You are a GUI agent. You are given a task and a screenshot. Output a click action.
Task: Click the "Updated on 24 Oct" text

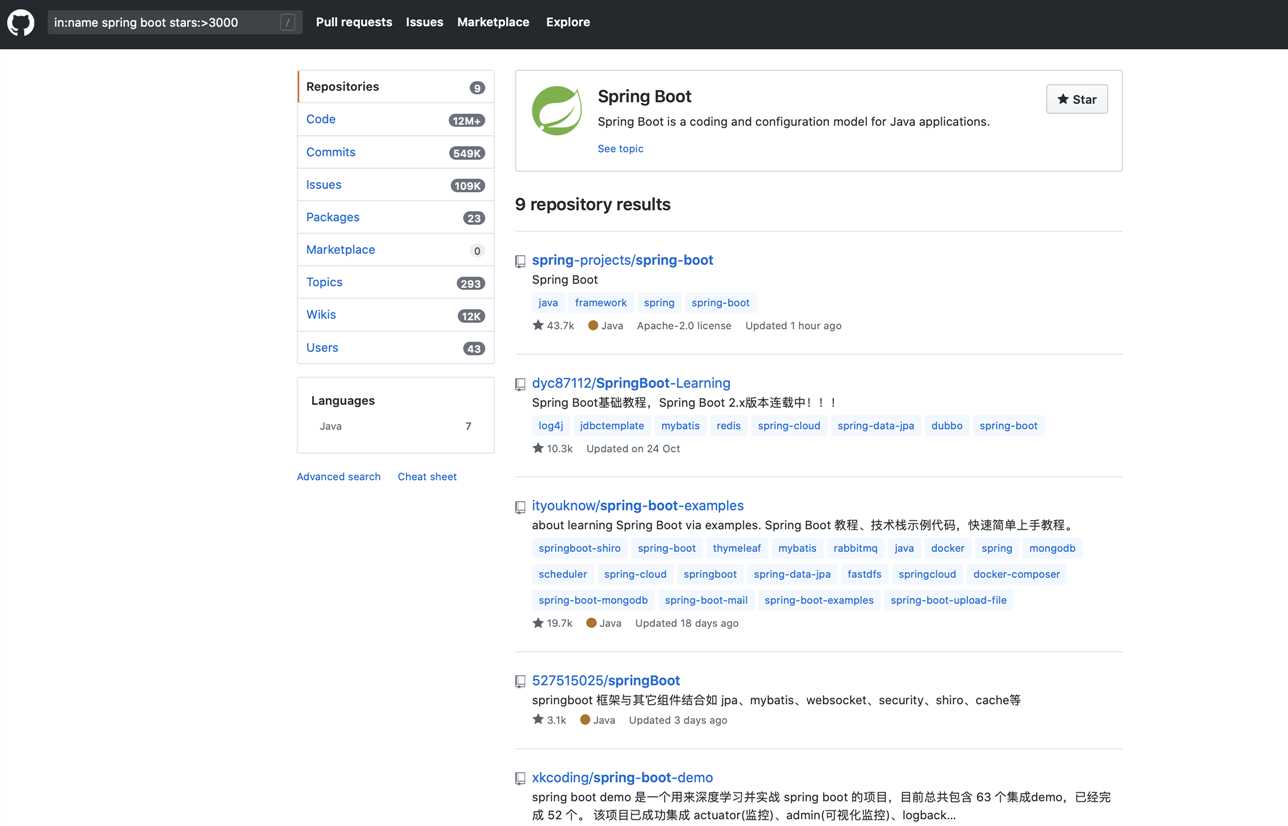pyautogui.click(x=633, y=449)
